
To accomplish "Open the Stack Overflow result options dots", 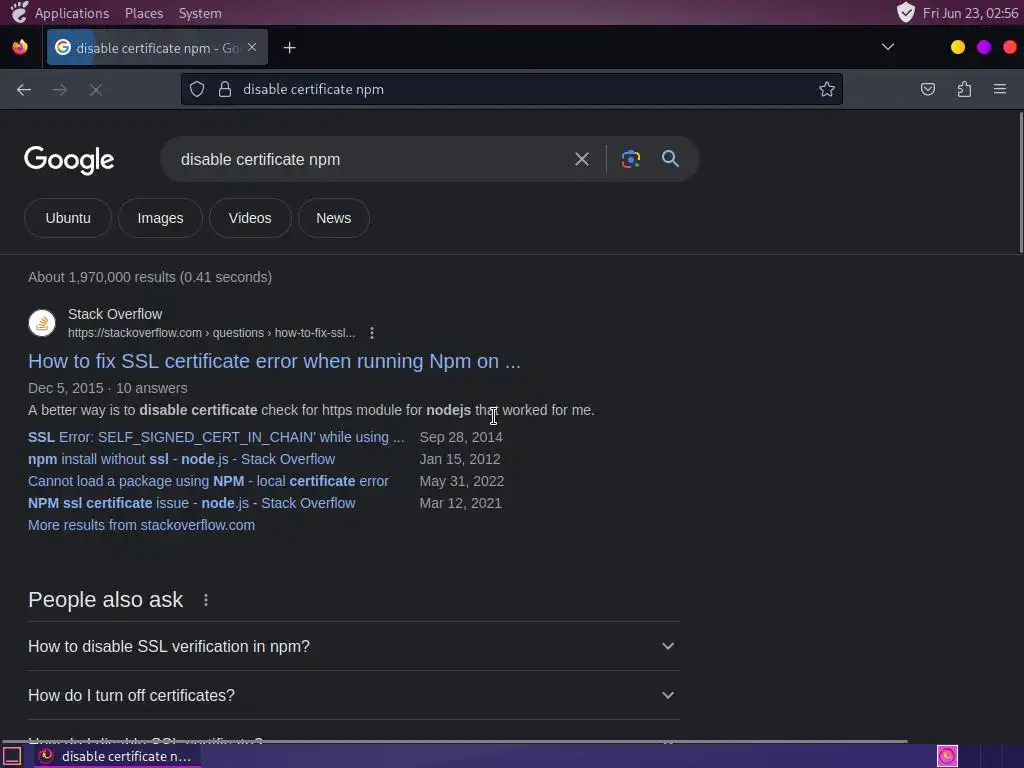I will (x=372, y=333).
